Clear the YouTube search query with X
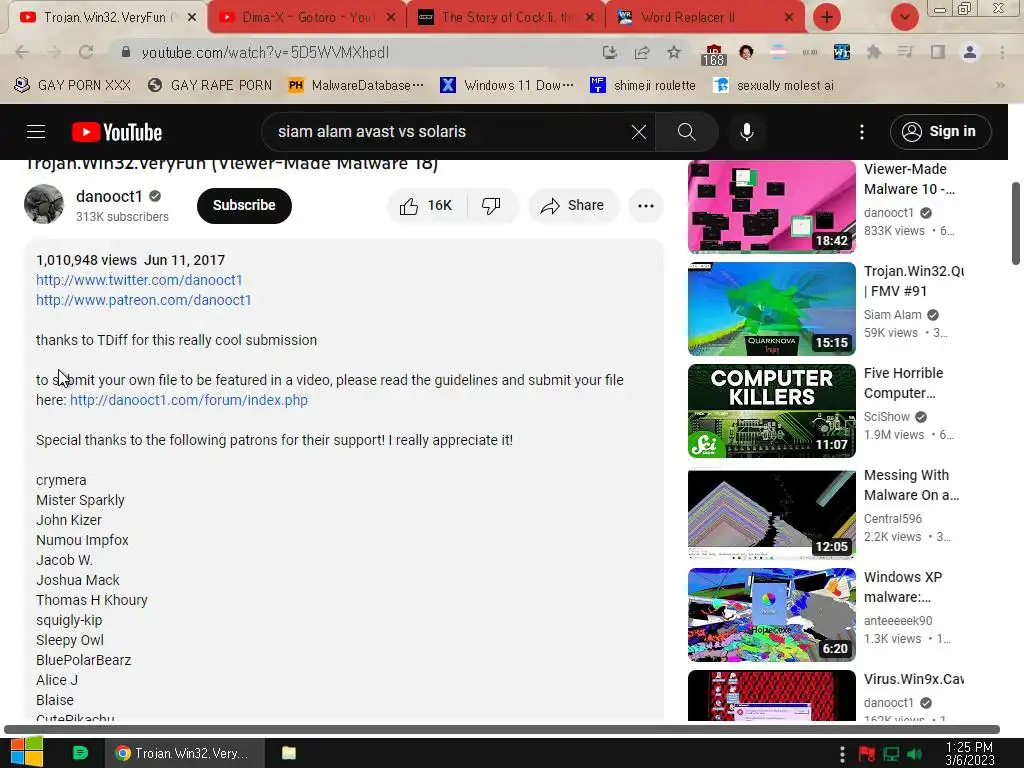The width and height of the screenshot is (1024, 768). [639, 132]
